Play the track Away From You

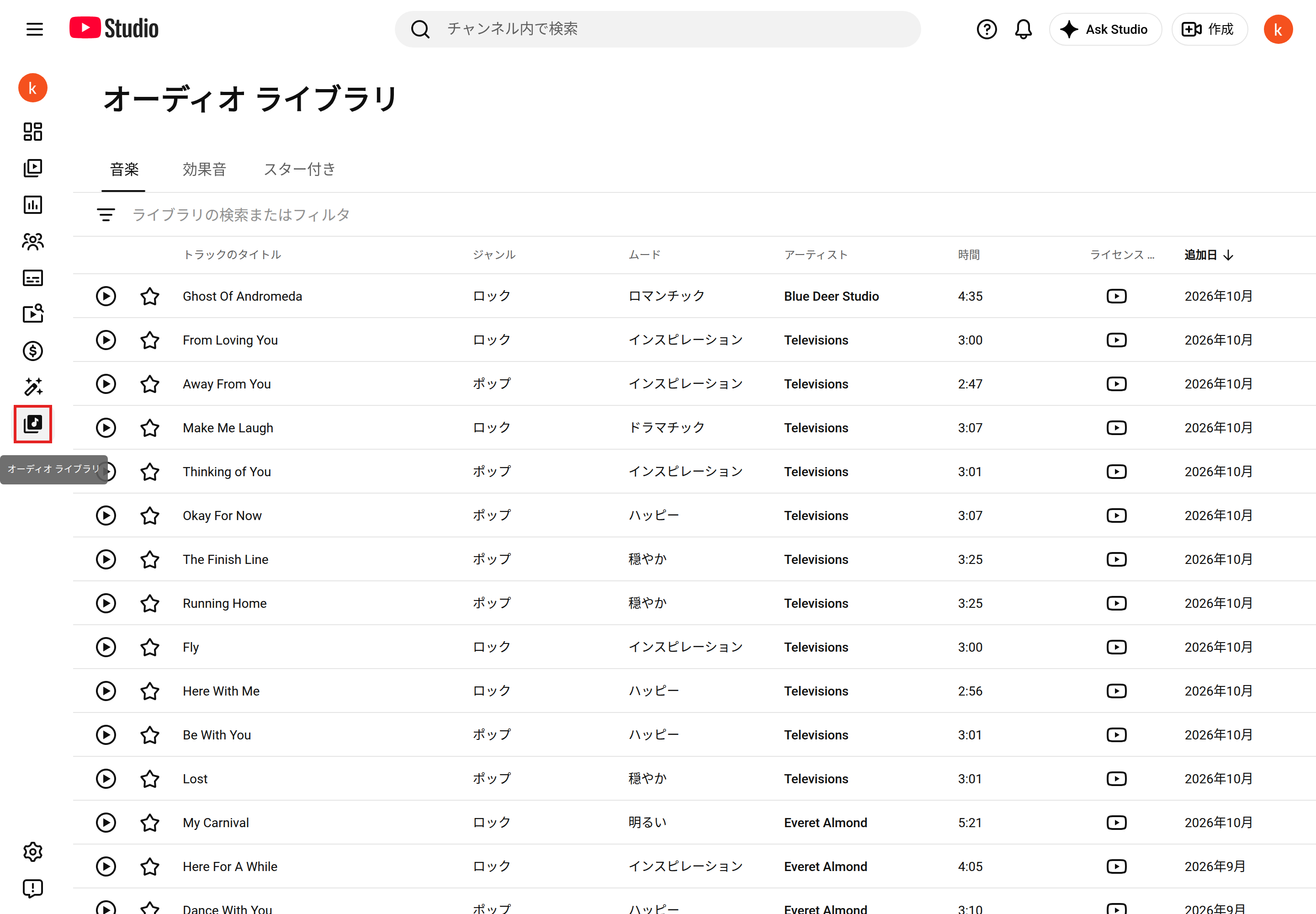(106, 384)
